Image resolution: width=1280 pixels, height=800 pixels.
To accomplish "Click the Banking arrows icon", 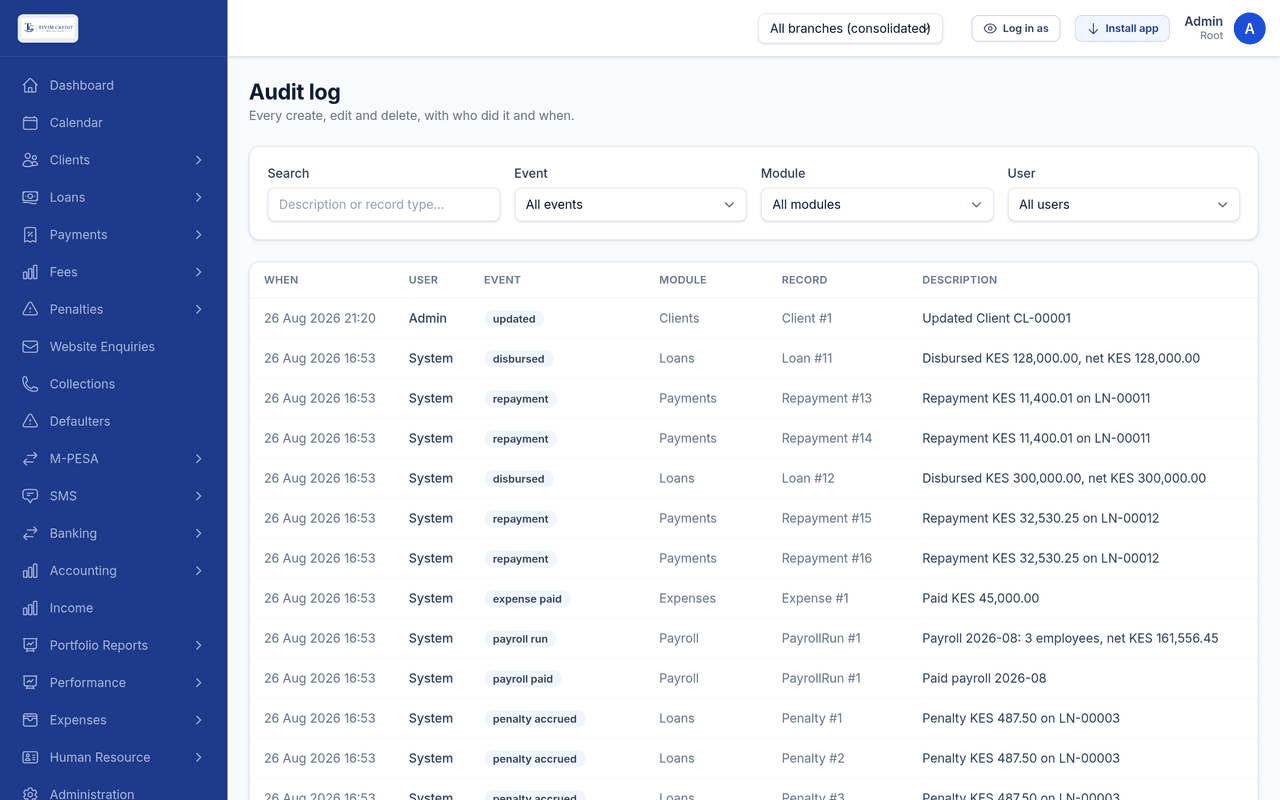I will tap(30, 533).
